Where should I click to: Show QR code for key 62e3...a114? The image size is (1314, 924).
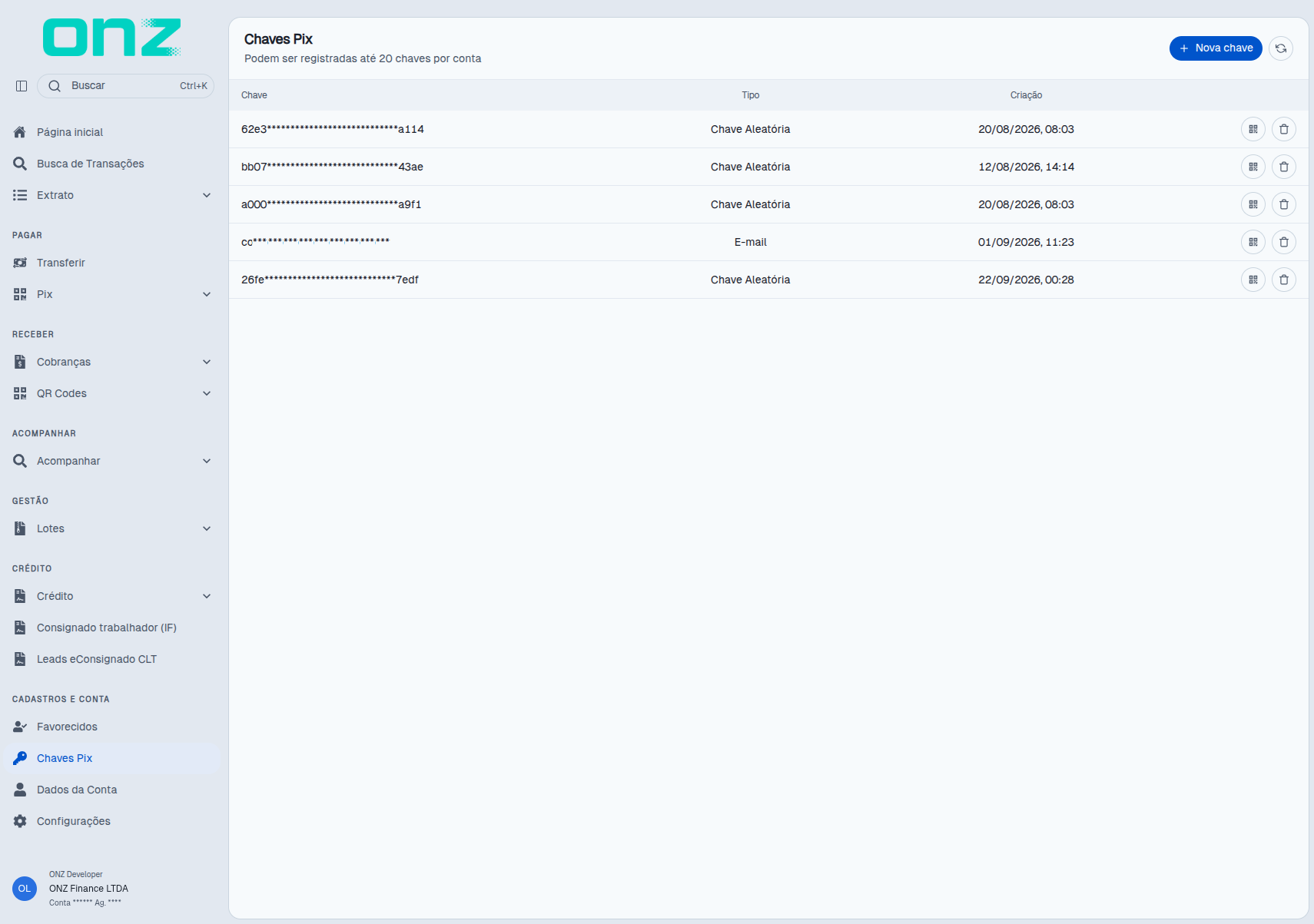(1253, 129)
